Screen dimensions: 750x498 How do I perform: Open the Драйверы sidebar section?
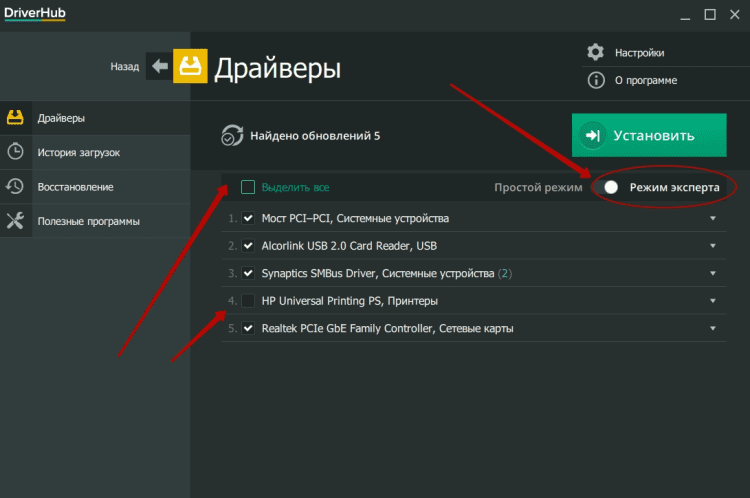tap(61, 118)
